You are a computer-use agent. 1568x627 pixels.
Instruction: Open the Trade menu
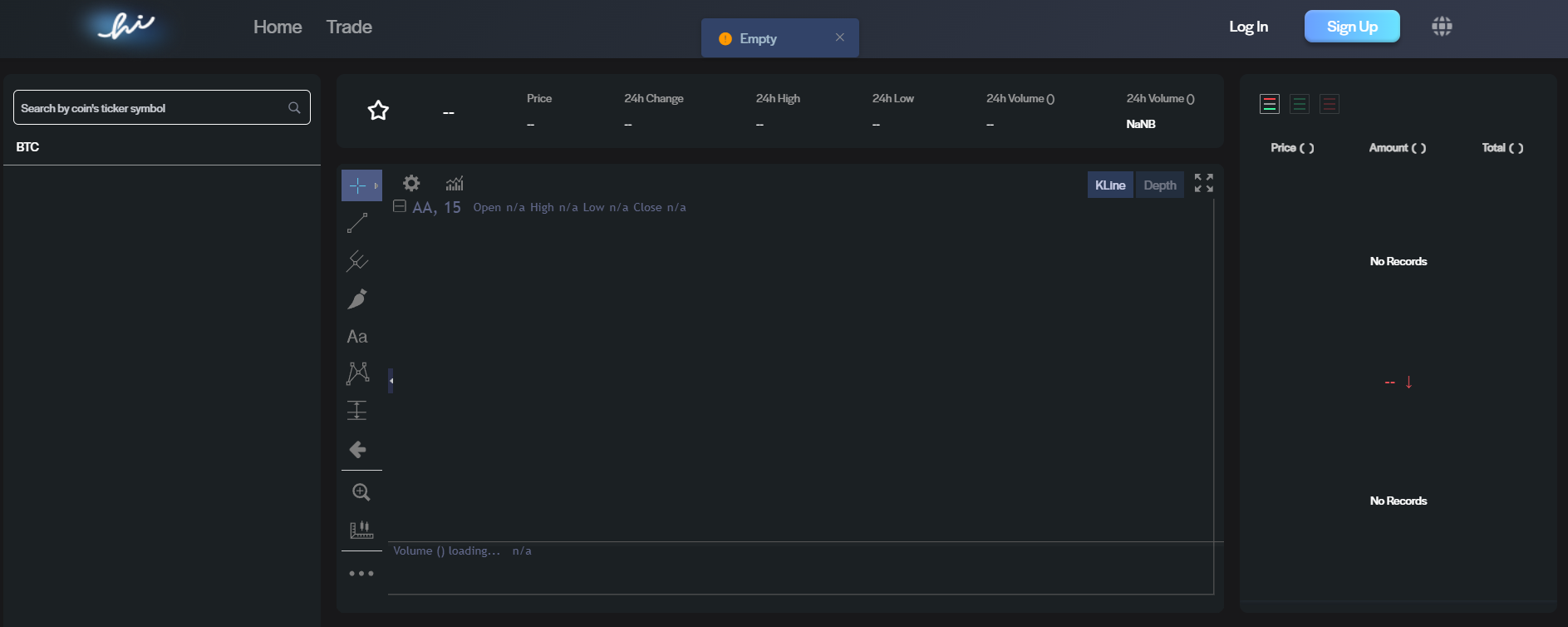(x=349, y=27)
